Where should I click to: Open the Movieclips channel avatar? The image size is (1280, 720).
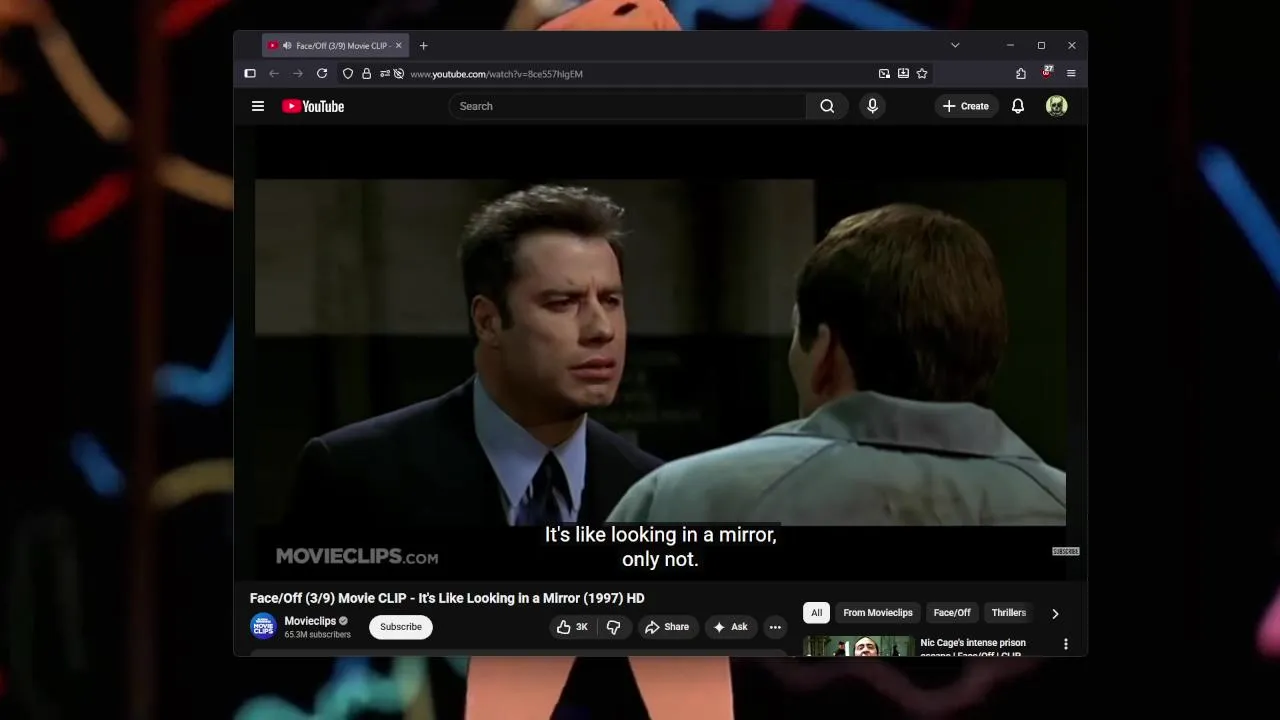click(x=263, y=626)
